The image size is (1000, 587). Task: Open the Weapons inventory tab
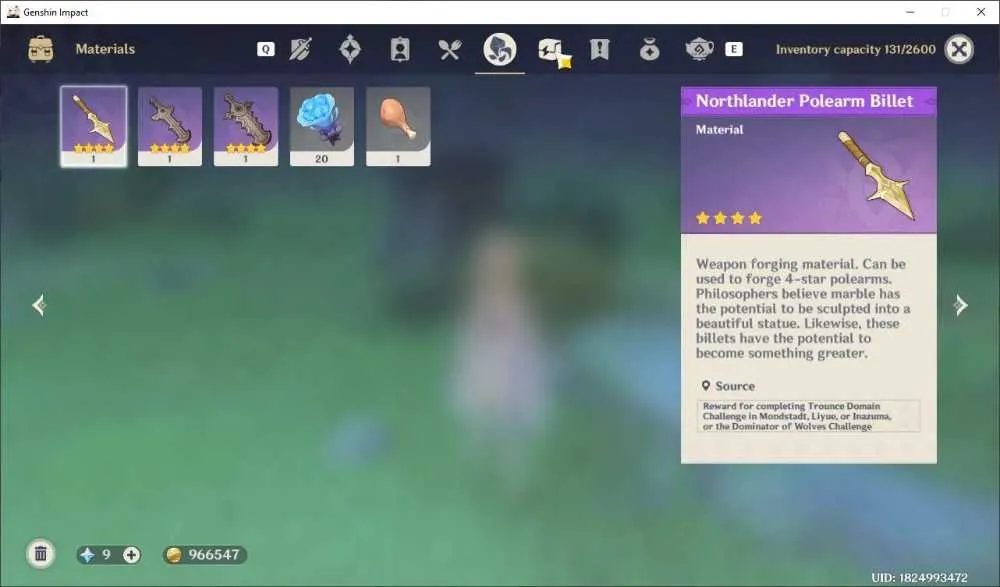300,49
